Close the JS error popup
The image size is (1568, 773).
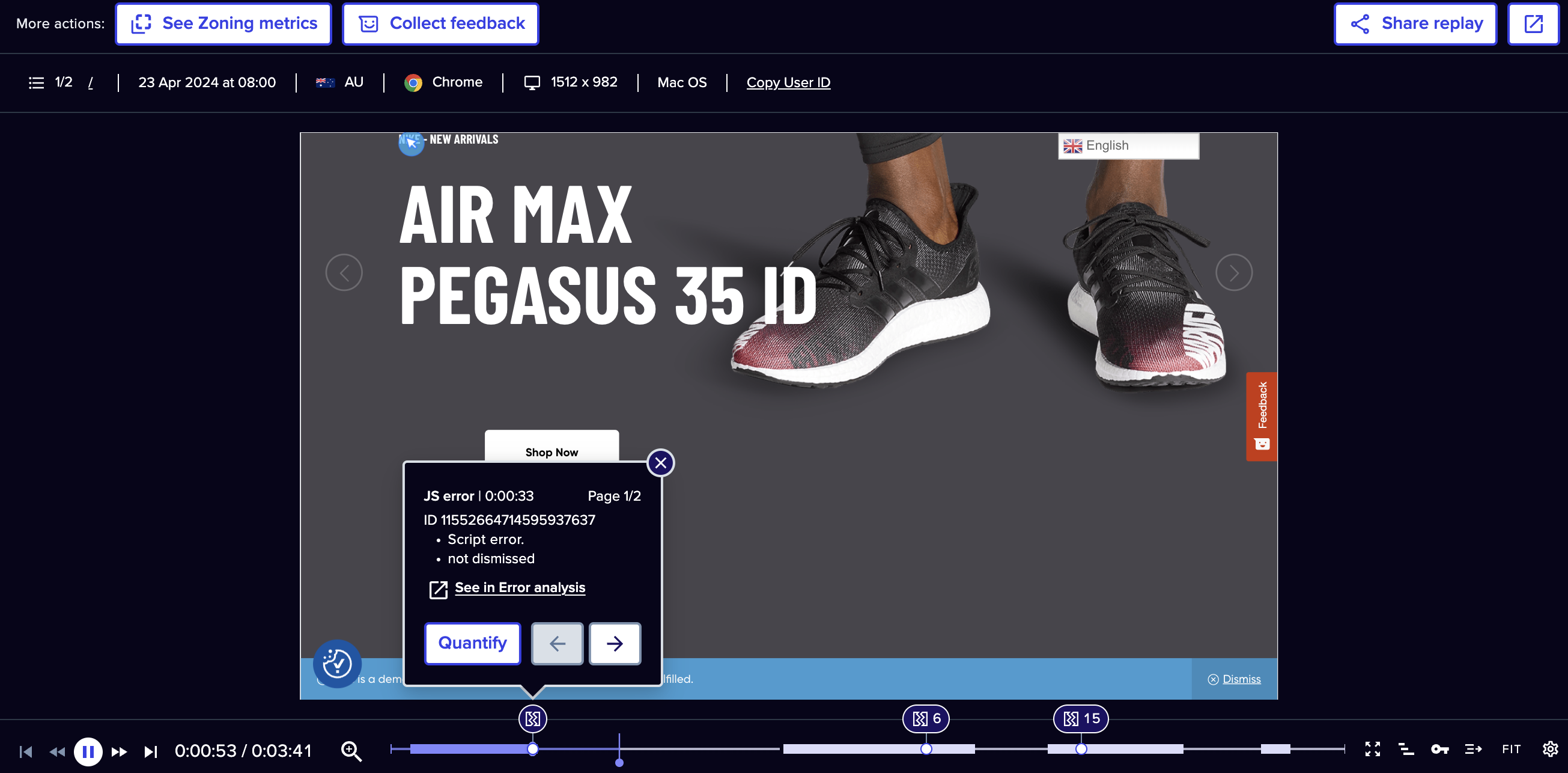[x=660, y=462]
